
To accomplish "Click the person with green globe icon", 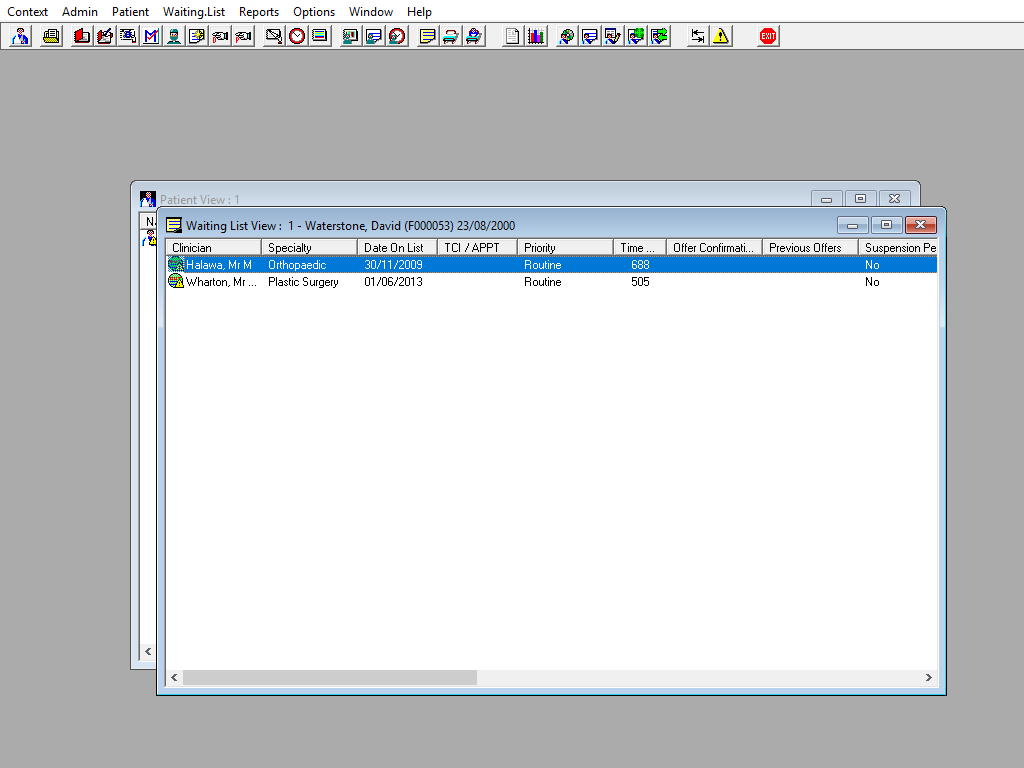I will 636,36.
